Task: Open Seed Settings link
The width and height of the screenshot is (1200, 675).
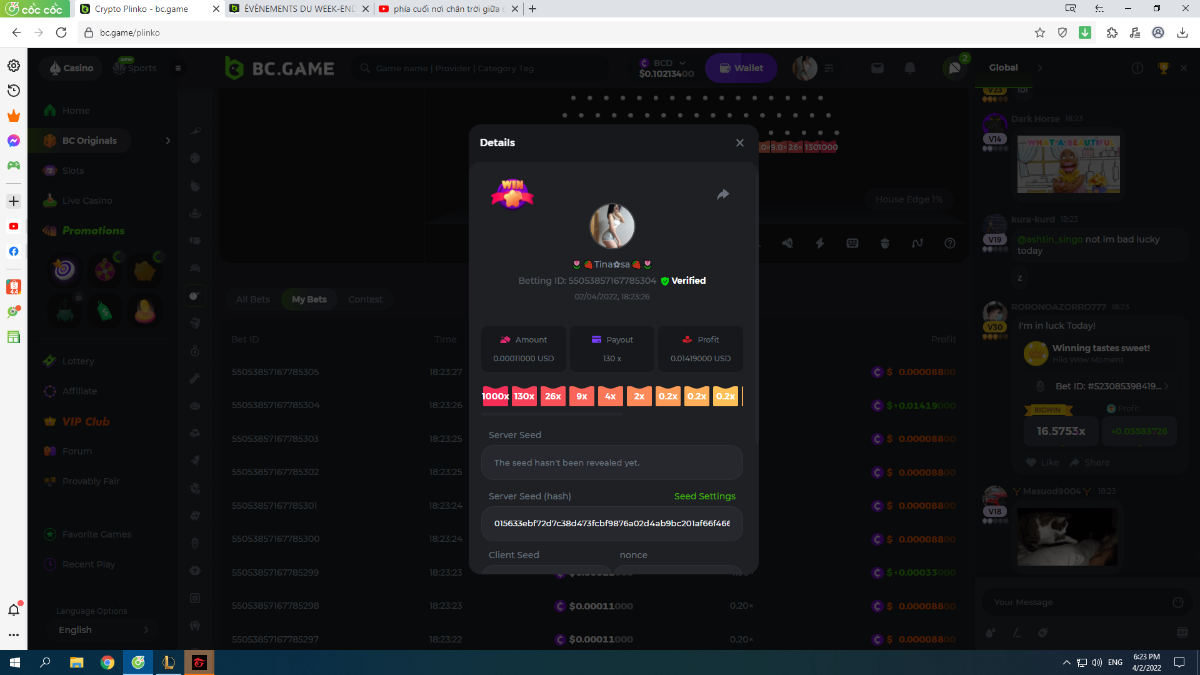Action: (x=704, y=496)
